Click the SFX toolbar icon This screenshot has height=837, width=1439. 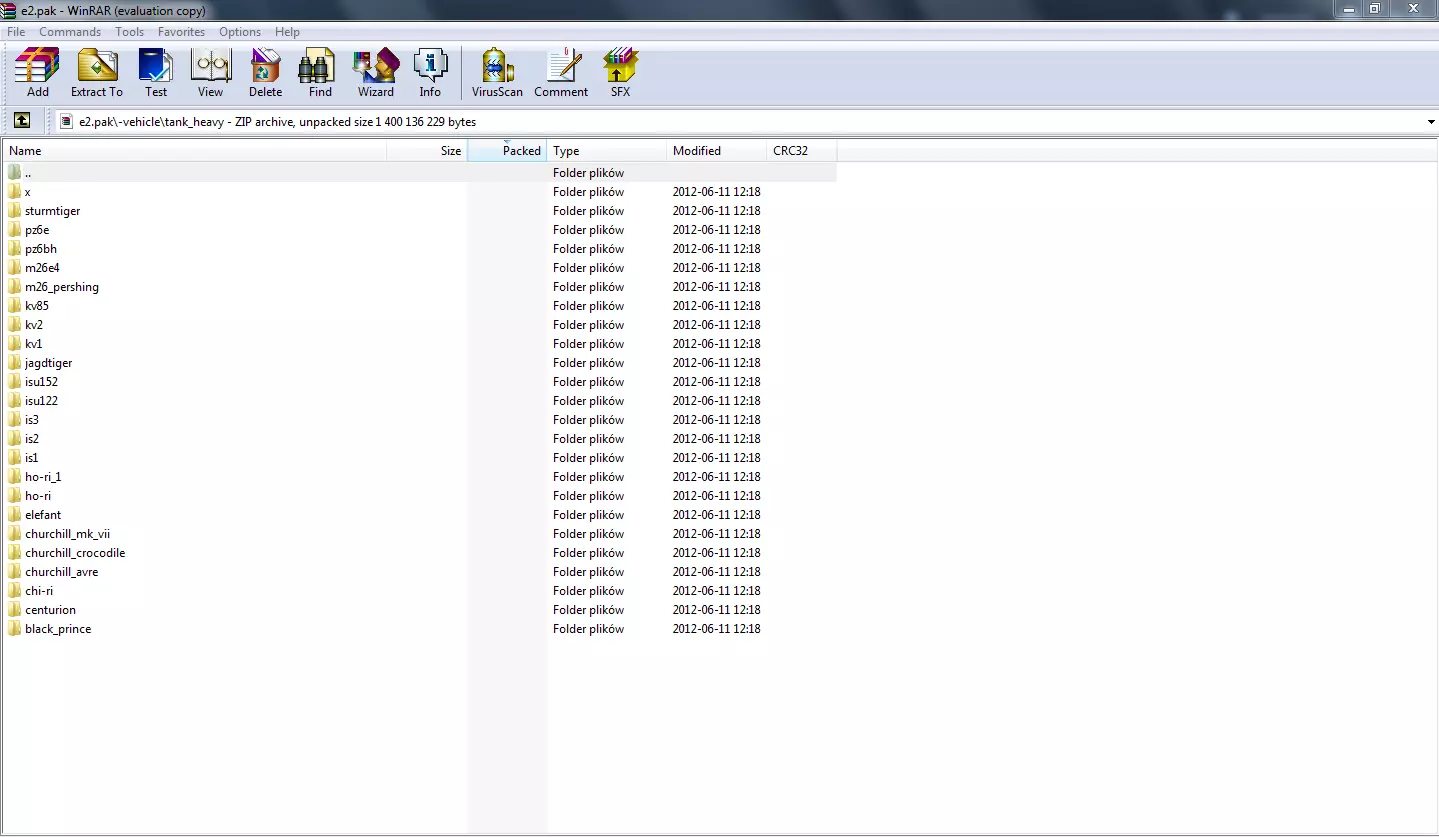point(621,73)
